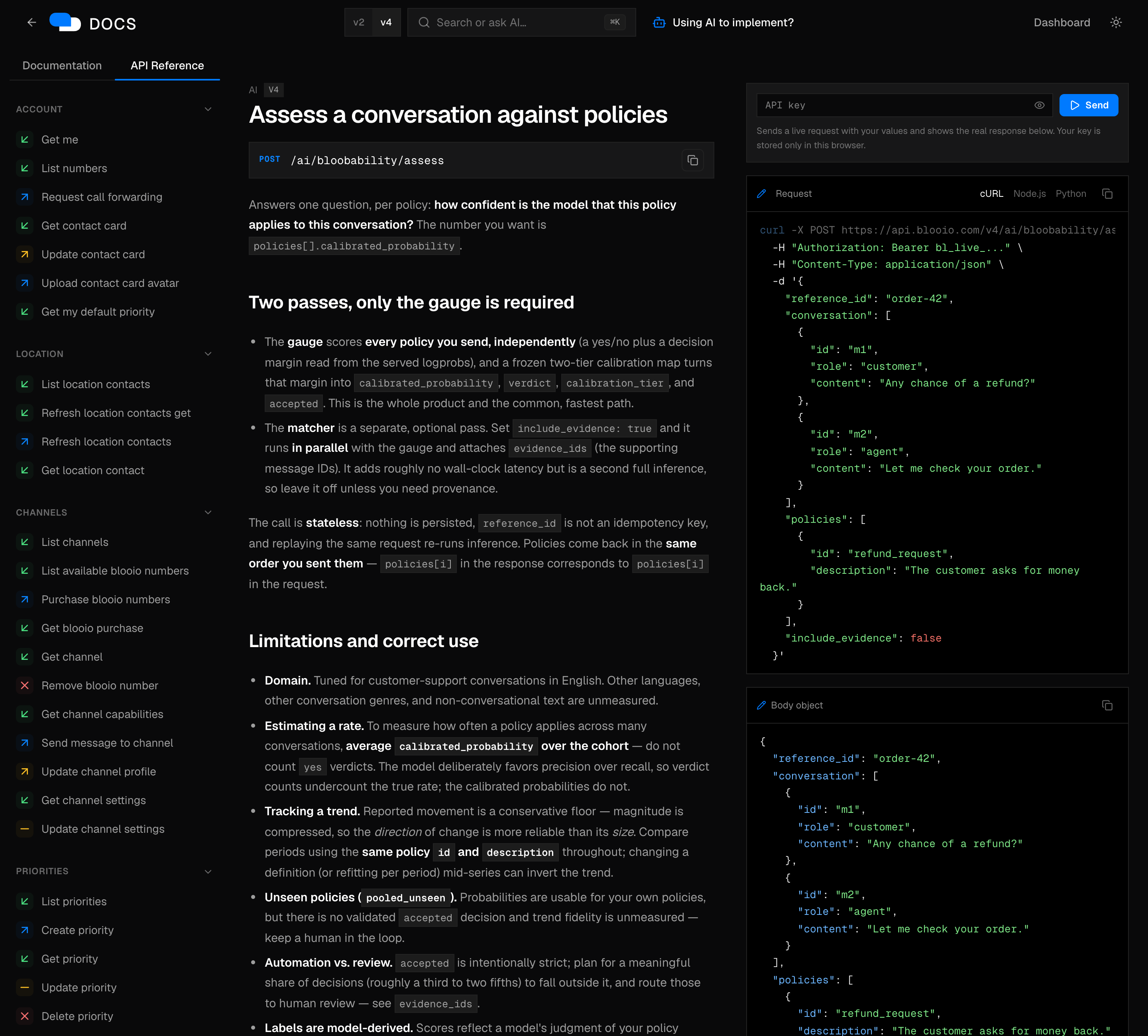Viewport: 1148px width, 1036px height.
Task: Focus the Search or ask AI field
Action: pos(521,22)
